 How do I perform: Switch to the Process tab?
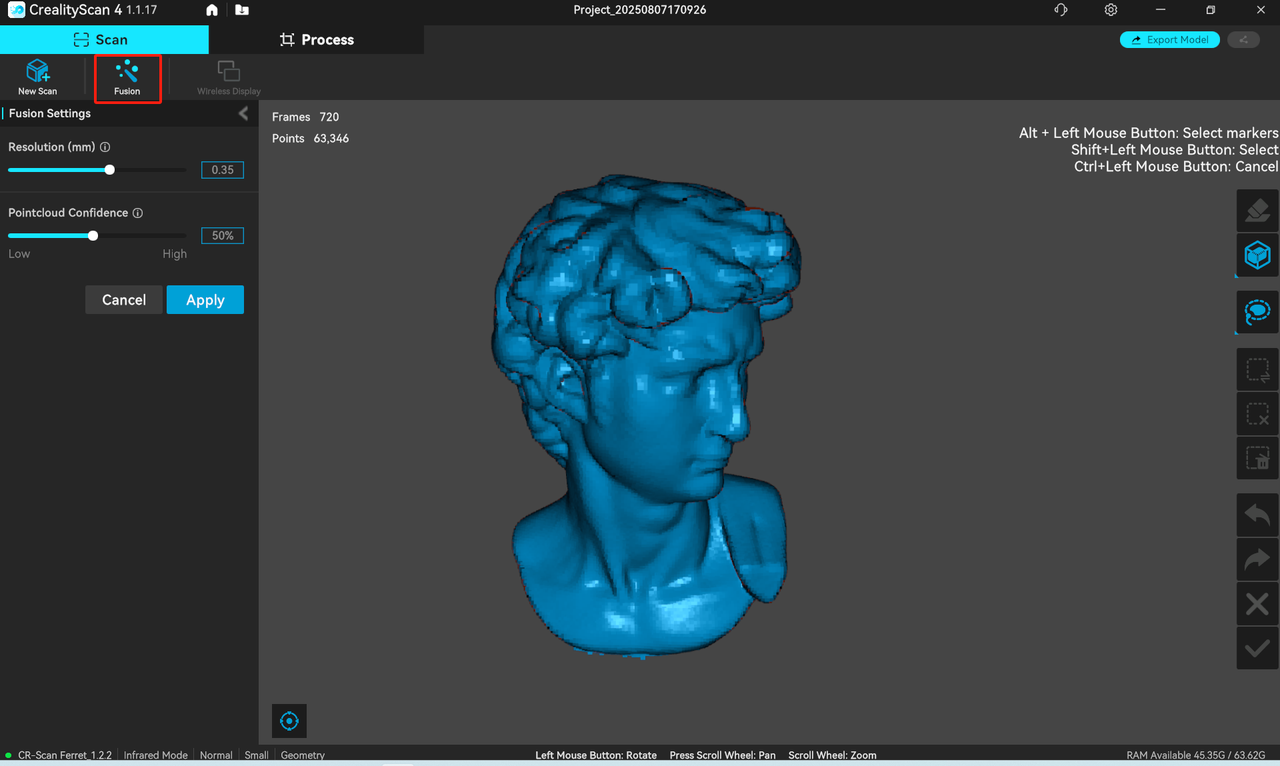pos(316,40)
